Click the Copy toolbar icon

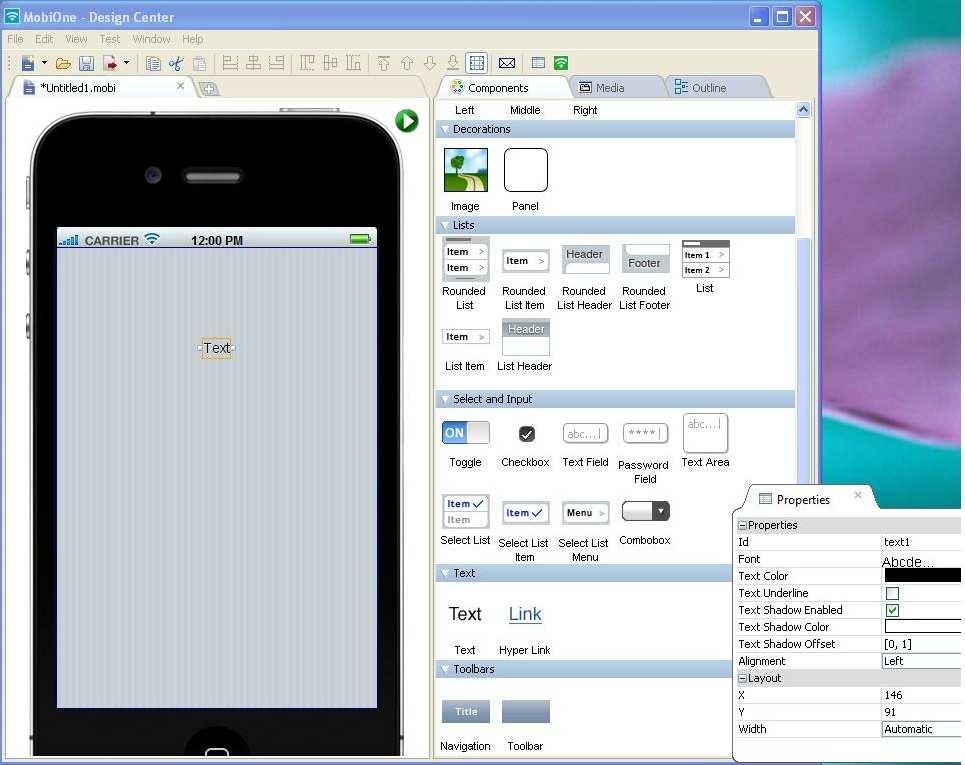pyautogui.click(x=153, y=63)
